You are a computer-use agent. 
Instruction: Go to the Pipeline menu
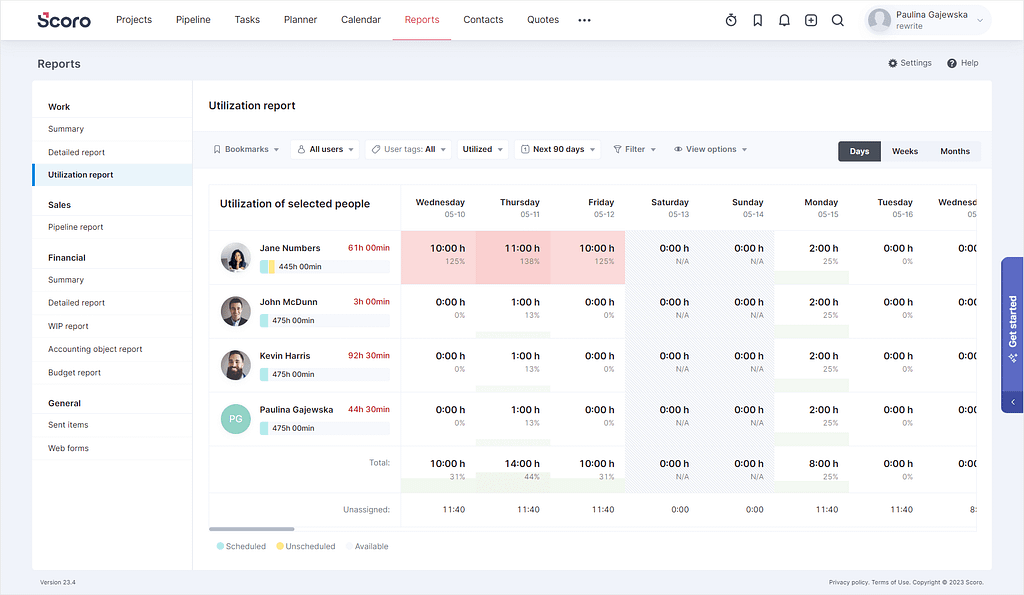click(193, 20)
